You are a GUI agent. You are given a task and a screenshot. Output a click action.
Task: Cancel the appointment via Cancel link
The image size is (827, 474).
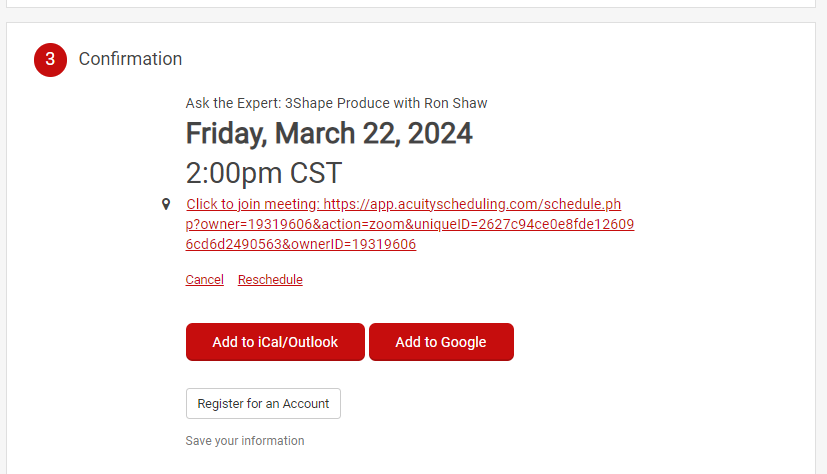204,280
